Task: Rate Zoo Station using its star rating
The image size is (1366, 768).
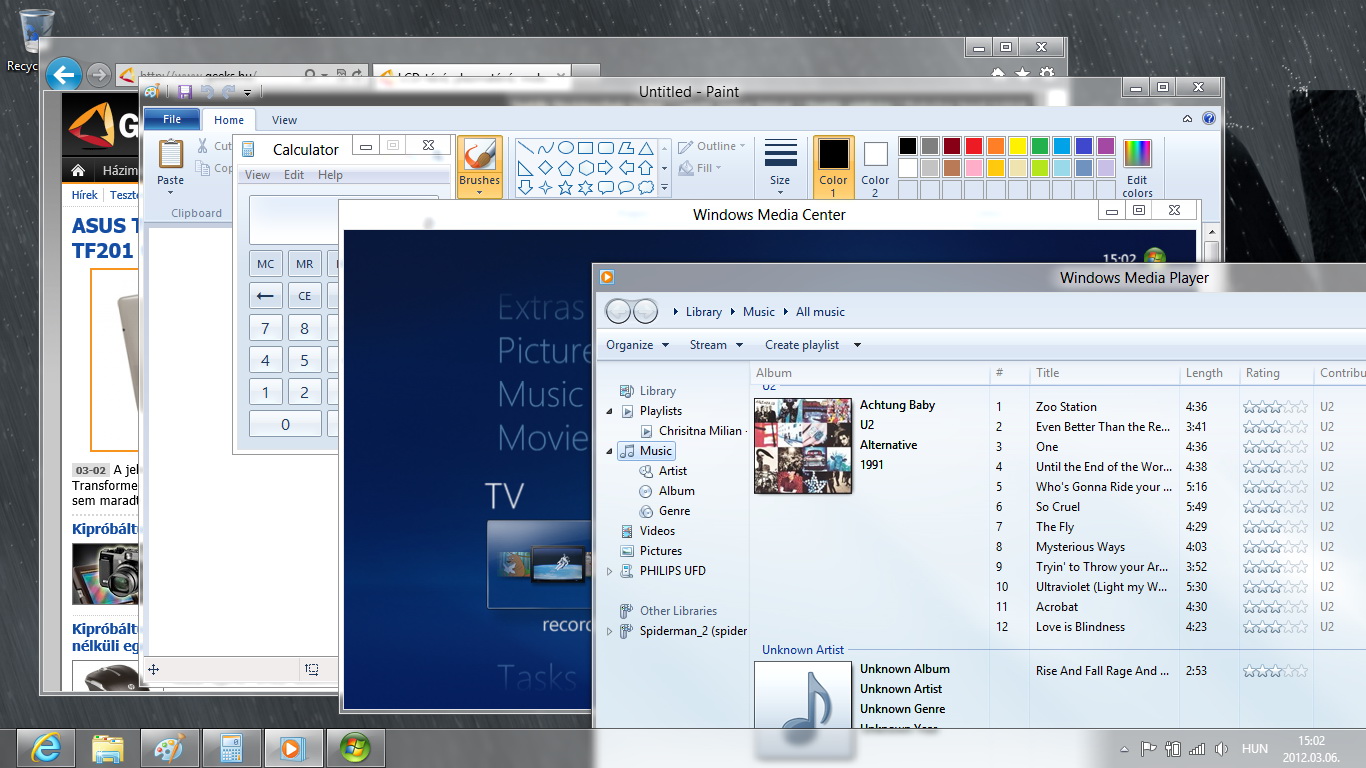Action: [1275, 407]
